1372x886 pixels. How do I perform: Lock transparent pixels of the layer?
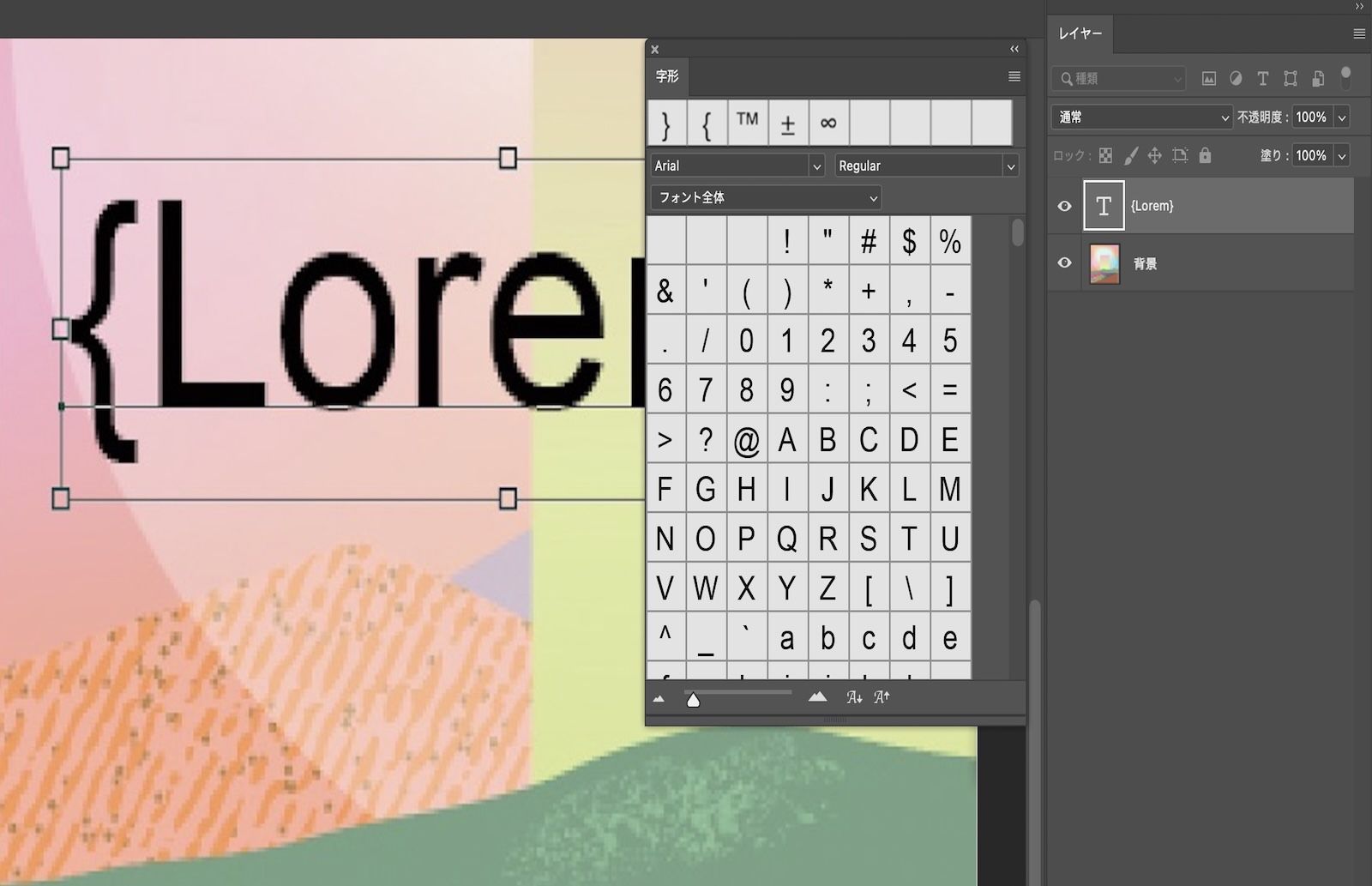[1107, 155]
